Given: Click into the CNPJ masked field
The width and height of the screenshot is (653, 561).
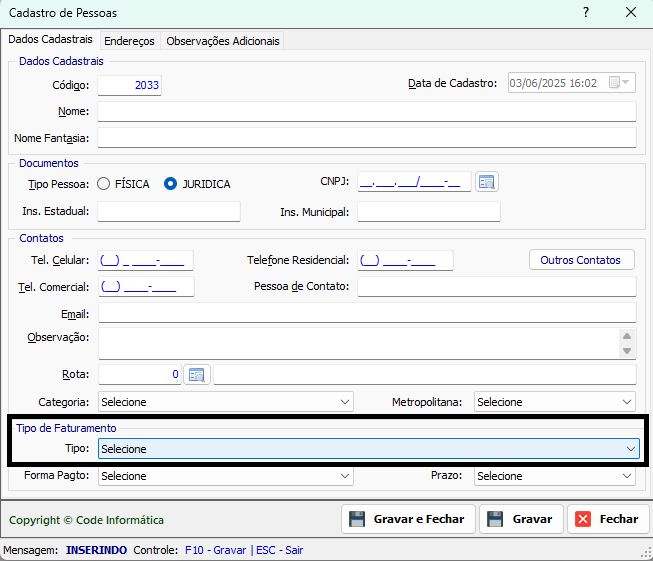Looking at the screenshot, I should tap(414, 182).
